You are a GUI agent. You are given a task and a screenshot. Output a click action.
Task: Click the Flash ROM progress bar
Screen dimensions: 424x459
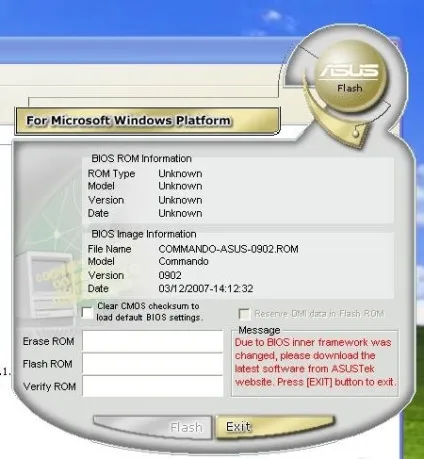[153, 364]
